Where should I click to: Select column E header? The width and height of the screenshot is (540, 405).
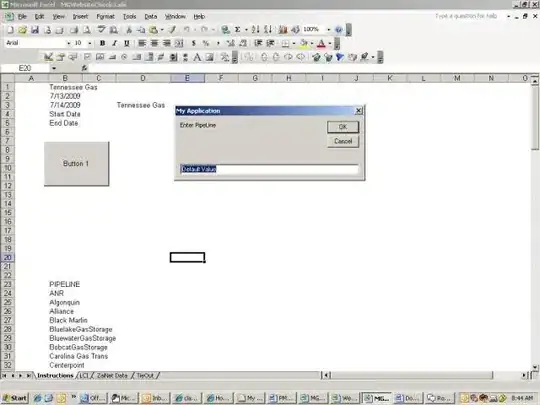(187, 78)
